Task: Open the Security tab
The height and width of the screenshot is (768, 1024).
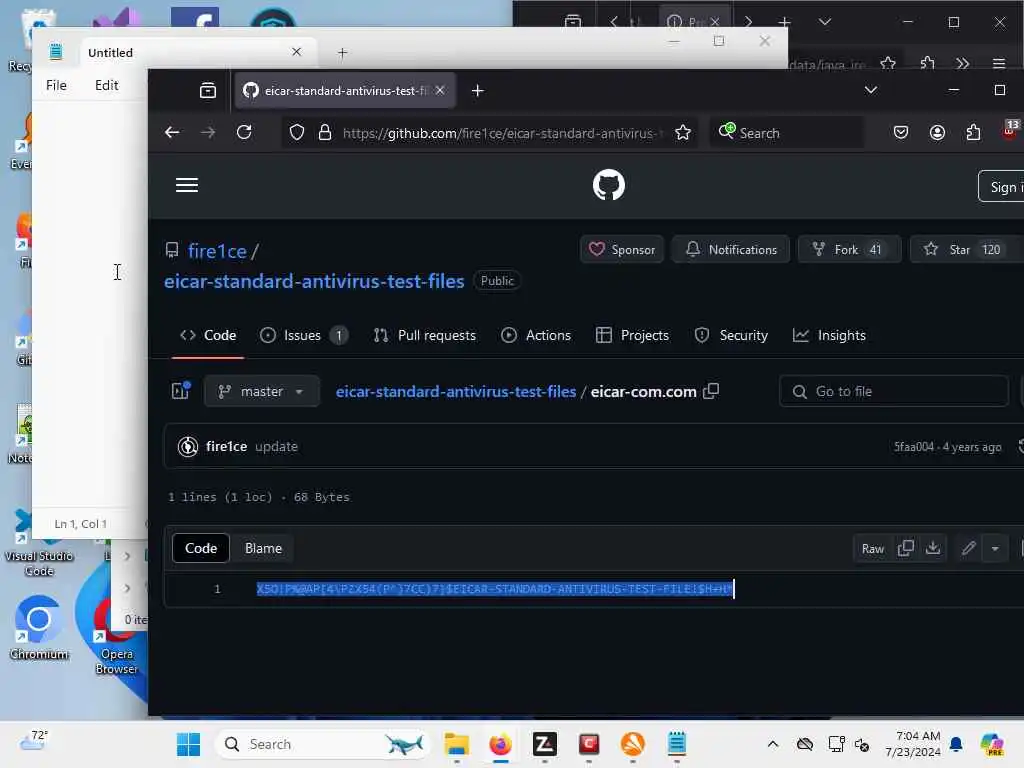Action: (x=731, y=335)
